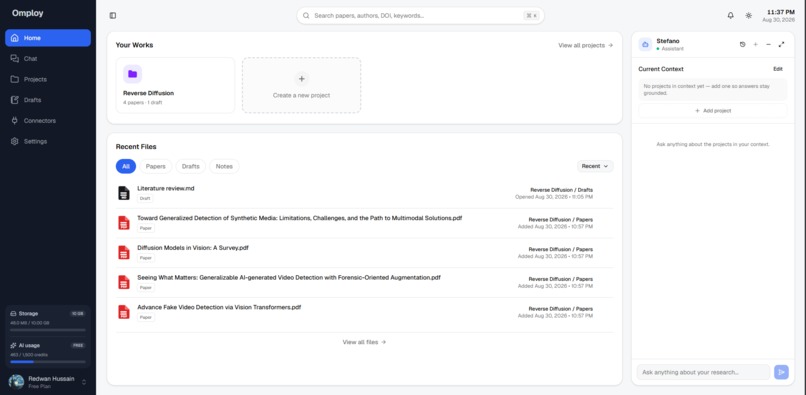Open the Recent sort dropdown
This screenshot has width=806, height=395.
coord(595,166)
